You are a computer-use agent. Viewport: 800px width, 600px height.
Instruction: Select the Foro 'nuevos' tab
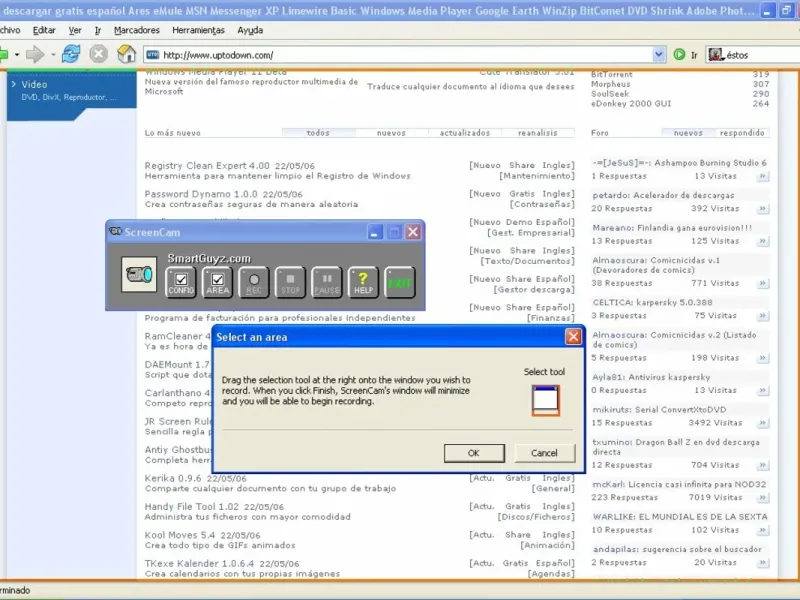688,133
